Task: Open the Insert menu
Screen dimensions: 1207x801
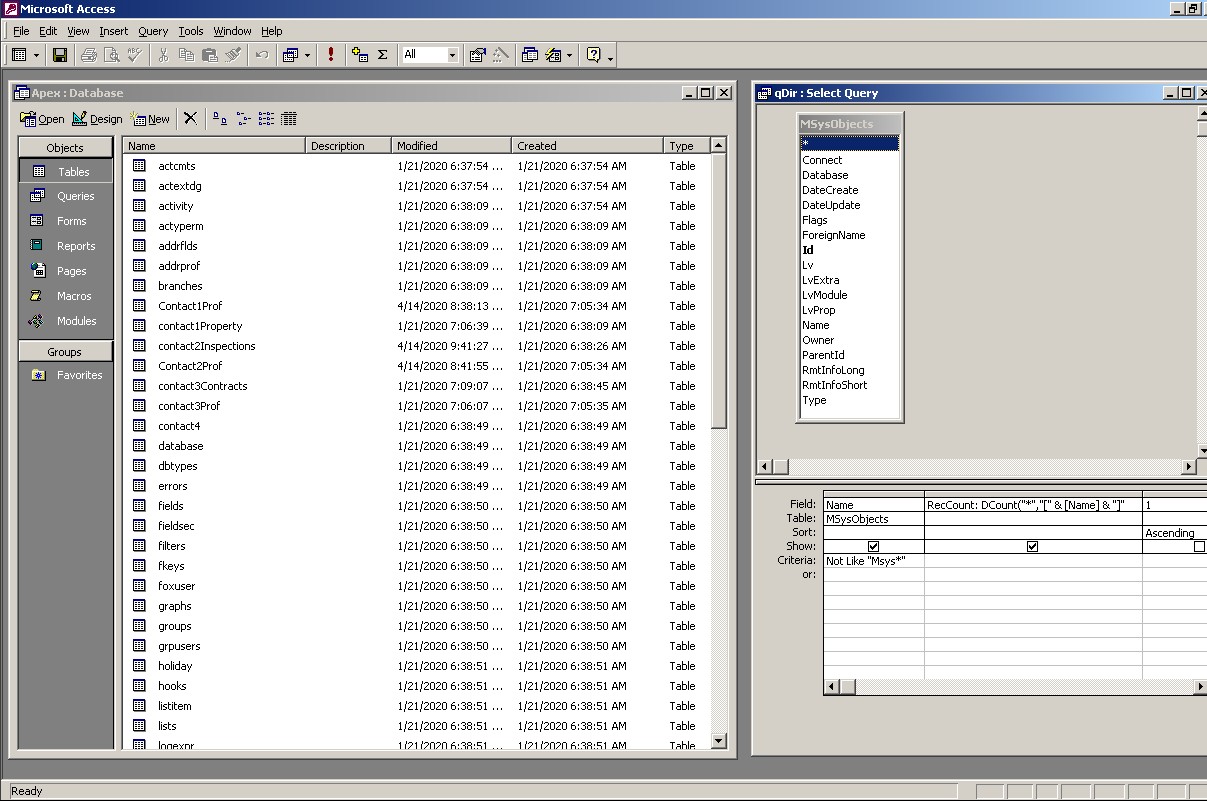Action: pyautogui.click(x=114, y=31)
